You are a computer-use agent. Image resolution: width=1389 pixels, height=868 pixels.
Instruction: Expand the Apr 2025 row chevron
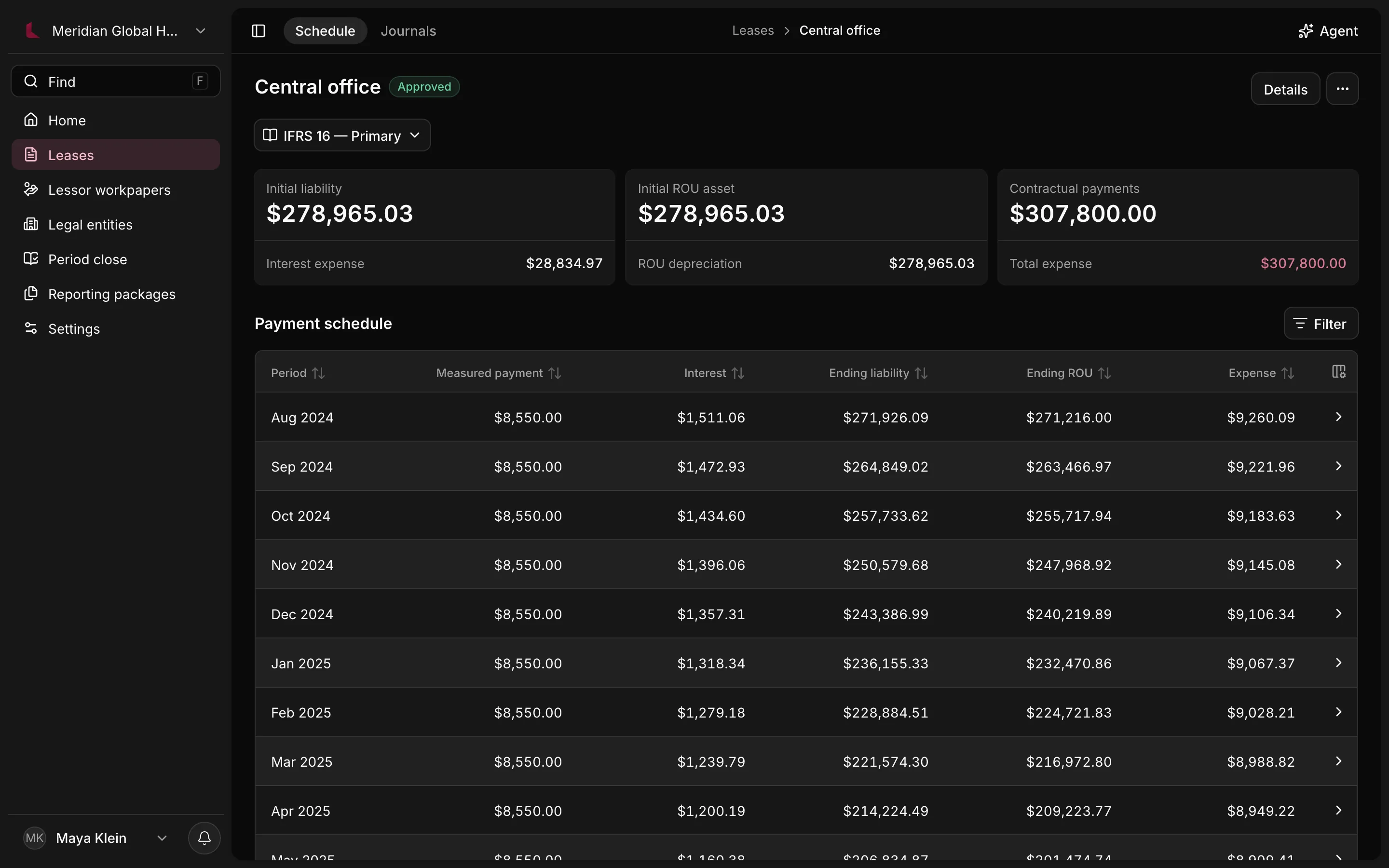1338,810
